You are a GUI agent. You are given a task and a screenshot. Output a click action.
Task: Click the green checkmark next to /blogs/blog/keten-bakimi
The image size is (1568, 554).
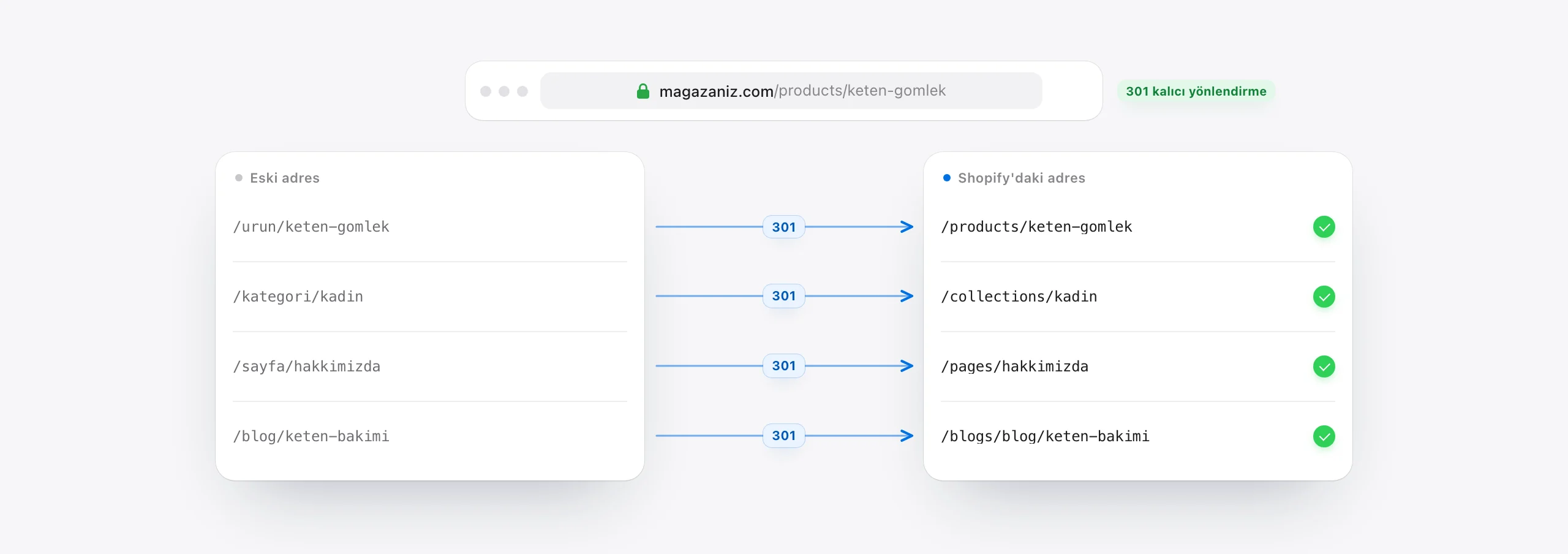[1324, 436]
